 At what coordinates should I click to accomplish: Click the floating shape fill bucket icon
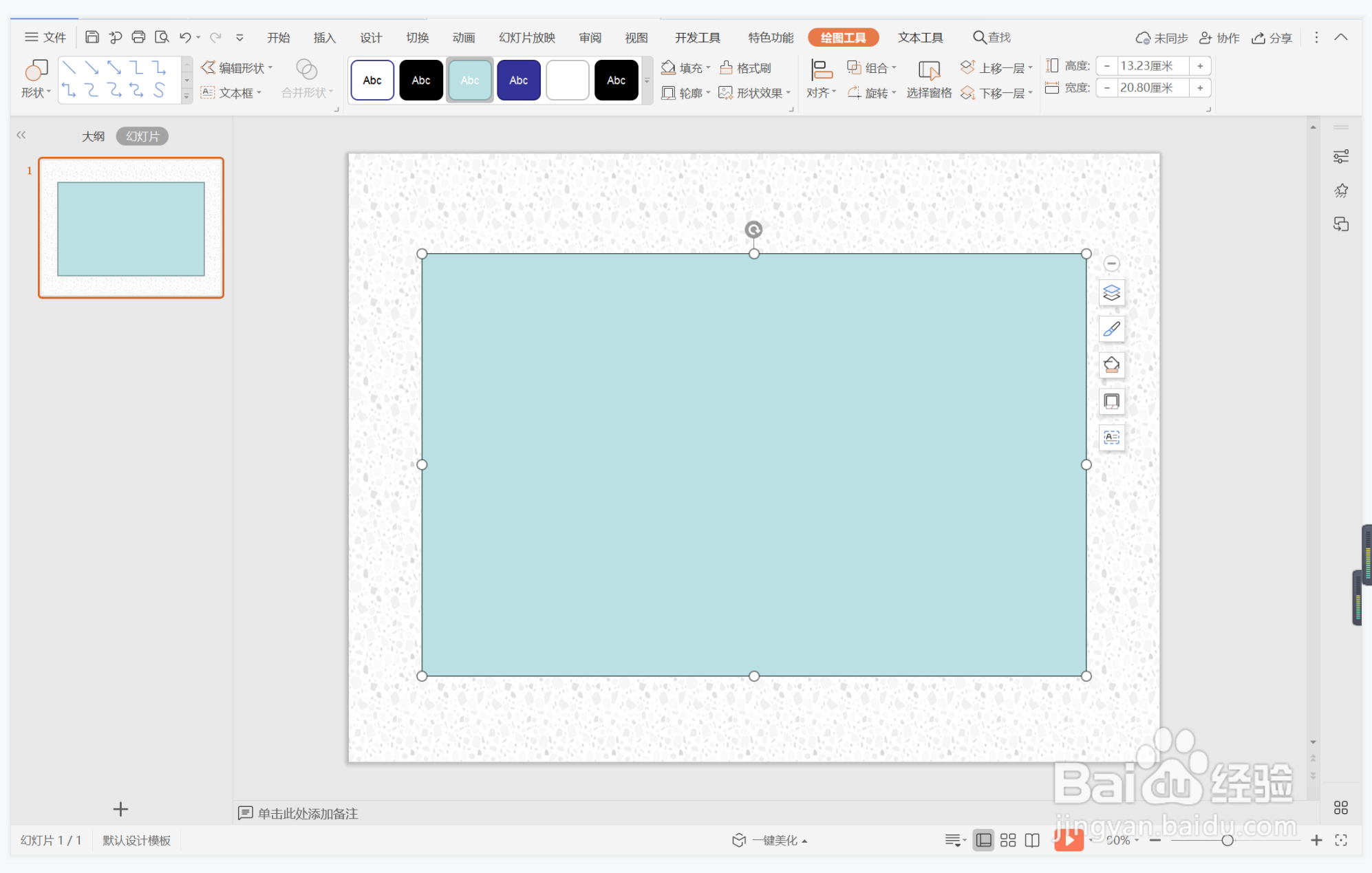coord(1111,365)
